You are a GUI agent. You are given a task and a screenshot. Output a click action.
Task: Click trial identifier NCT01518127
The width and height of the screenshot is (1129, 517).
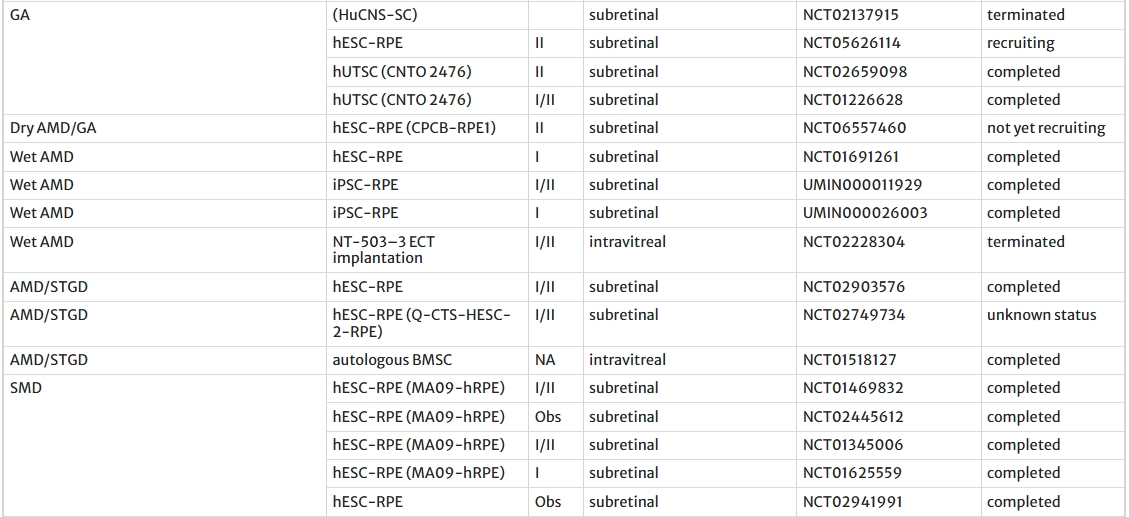849,360
